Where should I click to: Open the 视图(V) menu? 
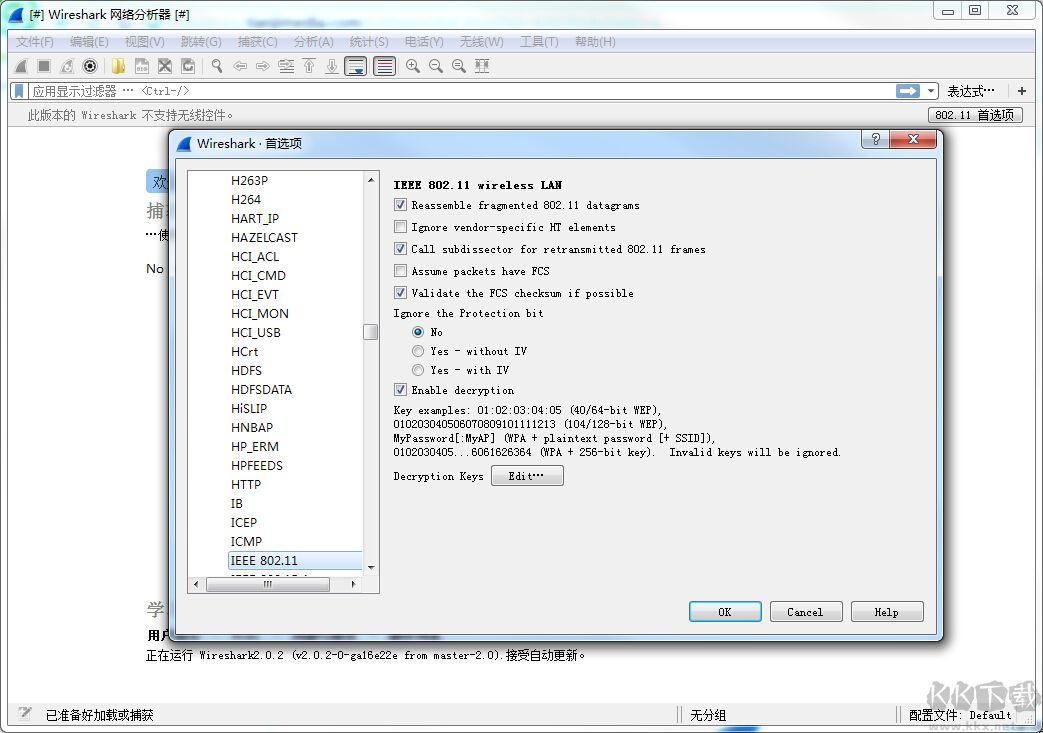(145, 42)
